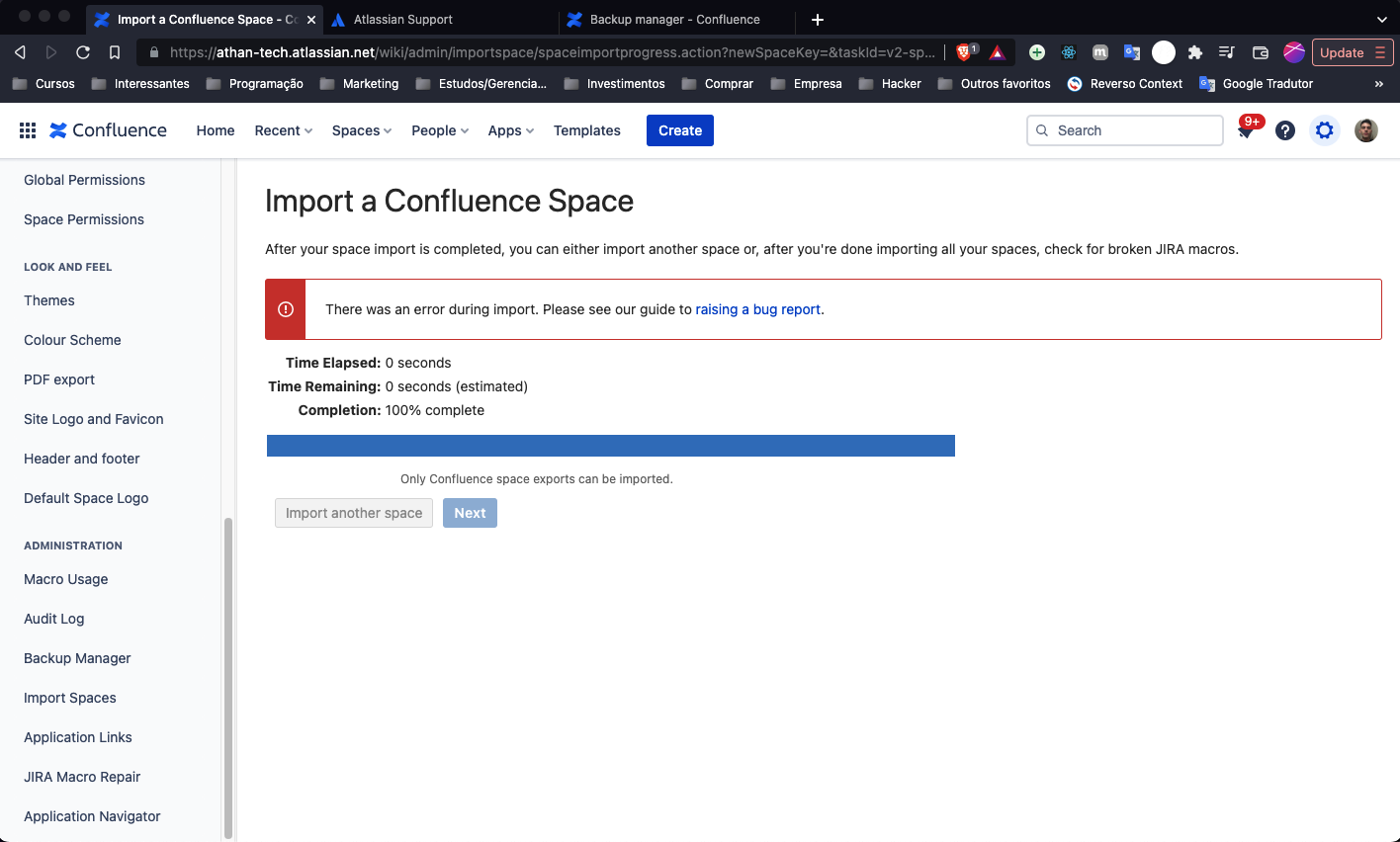Switch to the Atlassian Support tab
This screenshot has width=1400, height=842.
click(440, 20)
